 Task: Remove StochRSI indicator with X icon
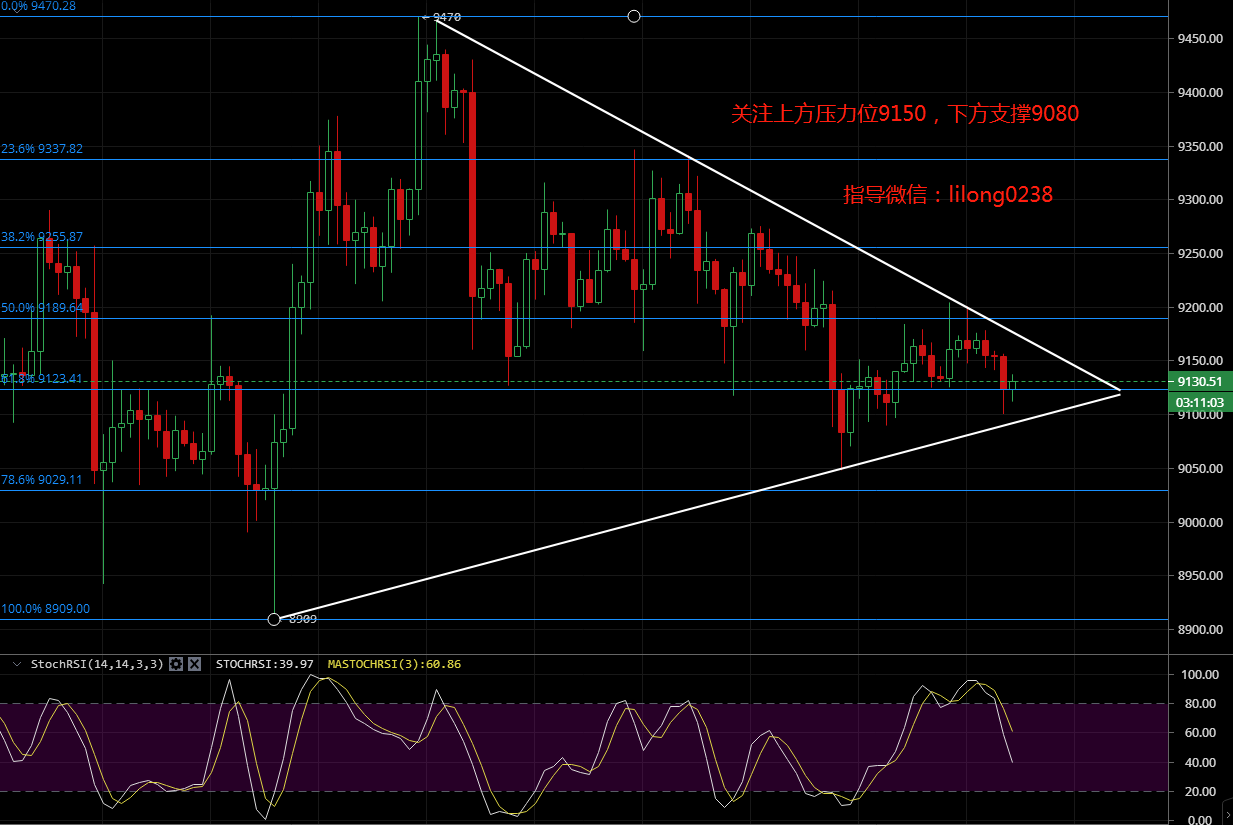[194, 664]
